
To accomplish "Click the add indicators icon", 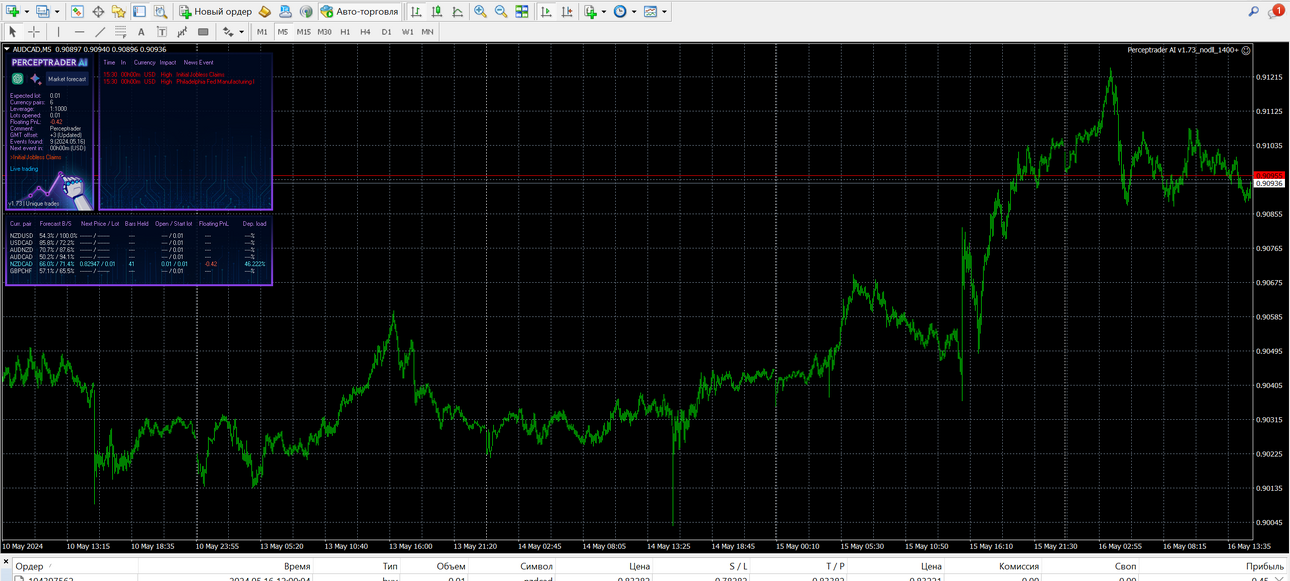I will [590, 12].
